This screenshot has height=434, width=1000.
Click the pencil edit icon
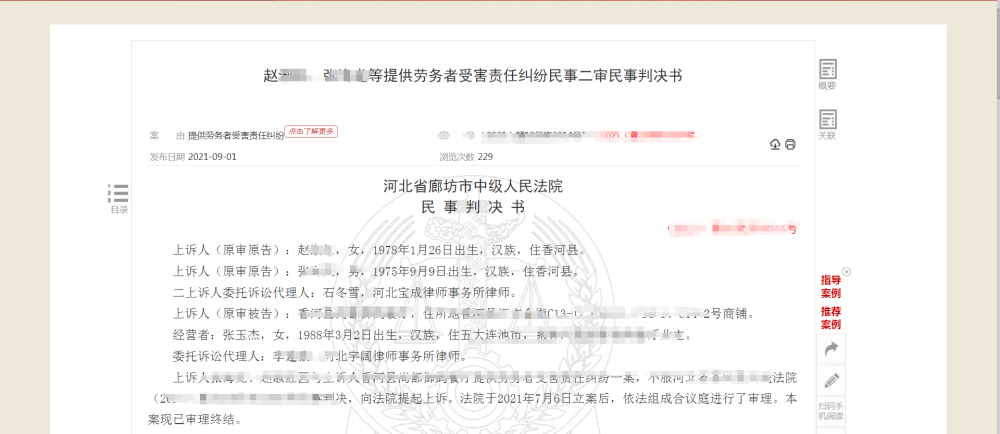pos(831,380)
